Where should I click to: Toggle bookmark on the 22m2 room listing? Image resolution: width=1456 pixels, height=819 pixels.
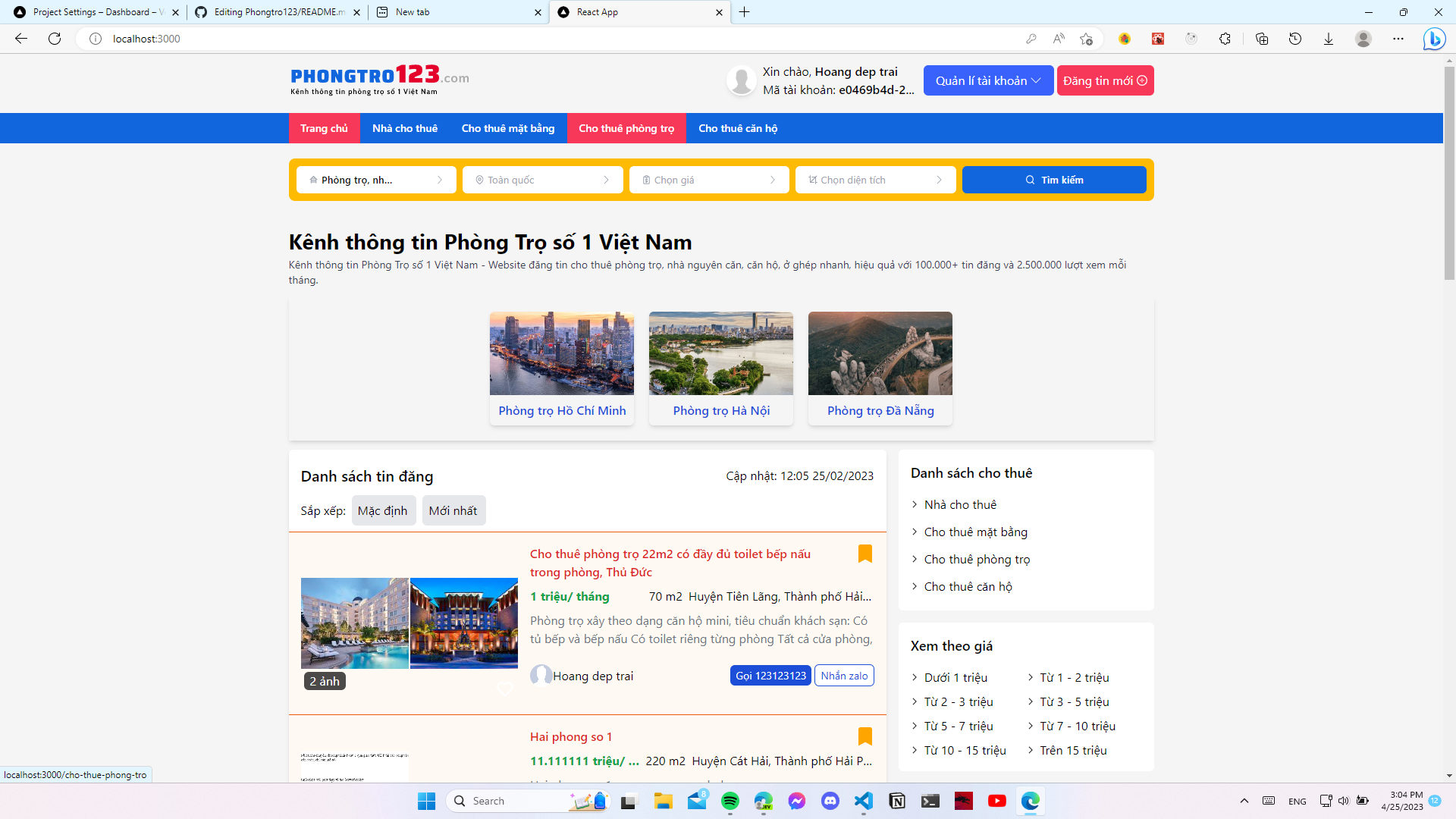(x=864, y=554)
